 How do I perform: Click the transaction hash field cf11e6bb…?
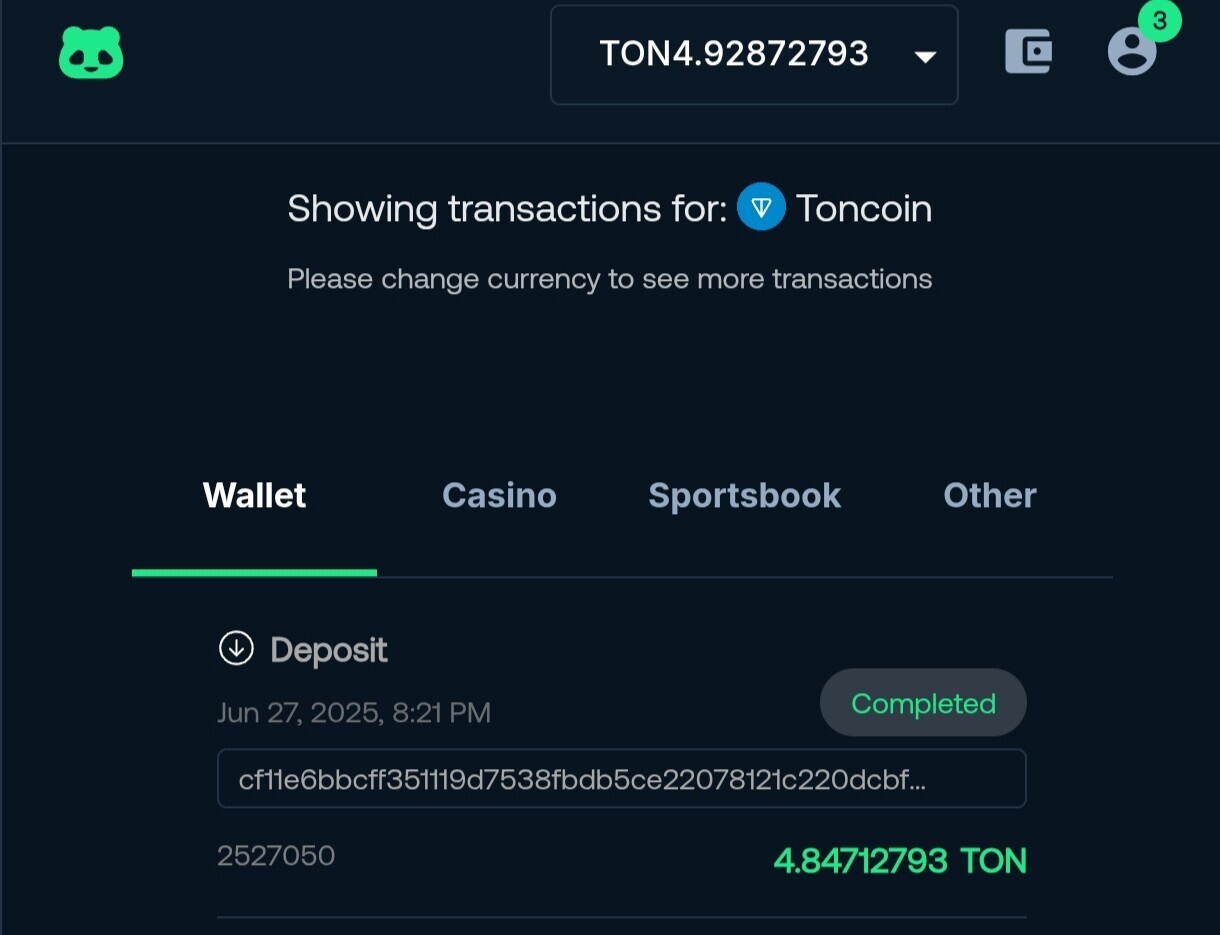622,778
